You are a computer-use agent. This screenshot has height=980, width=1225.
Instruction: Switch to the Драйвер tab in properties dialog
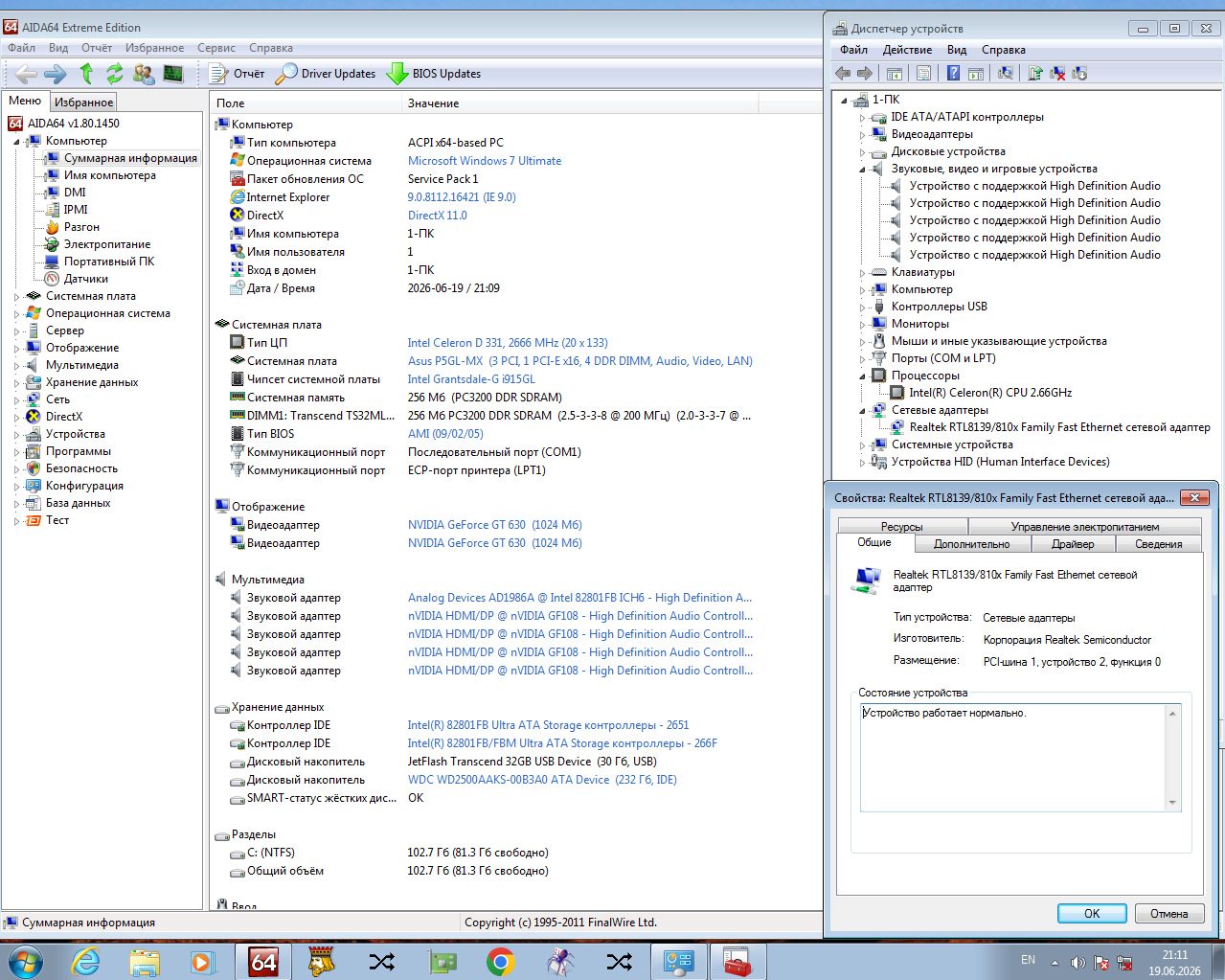1073,544
